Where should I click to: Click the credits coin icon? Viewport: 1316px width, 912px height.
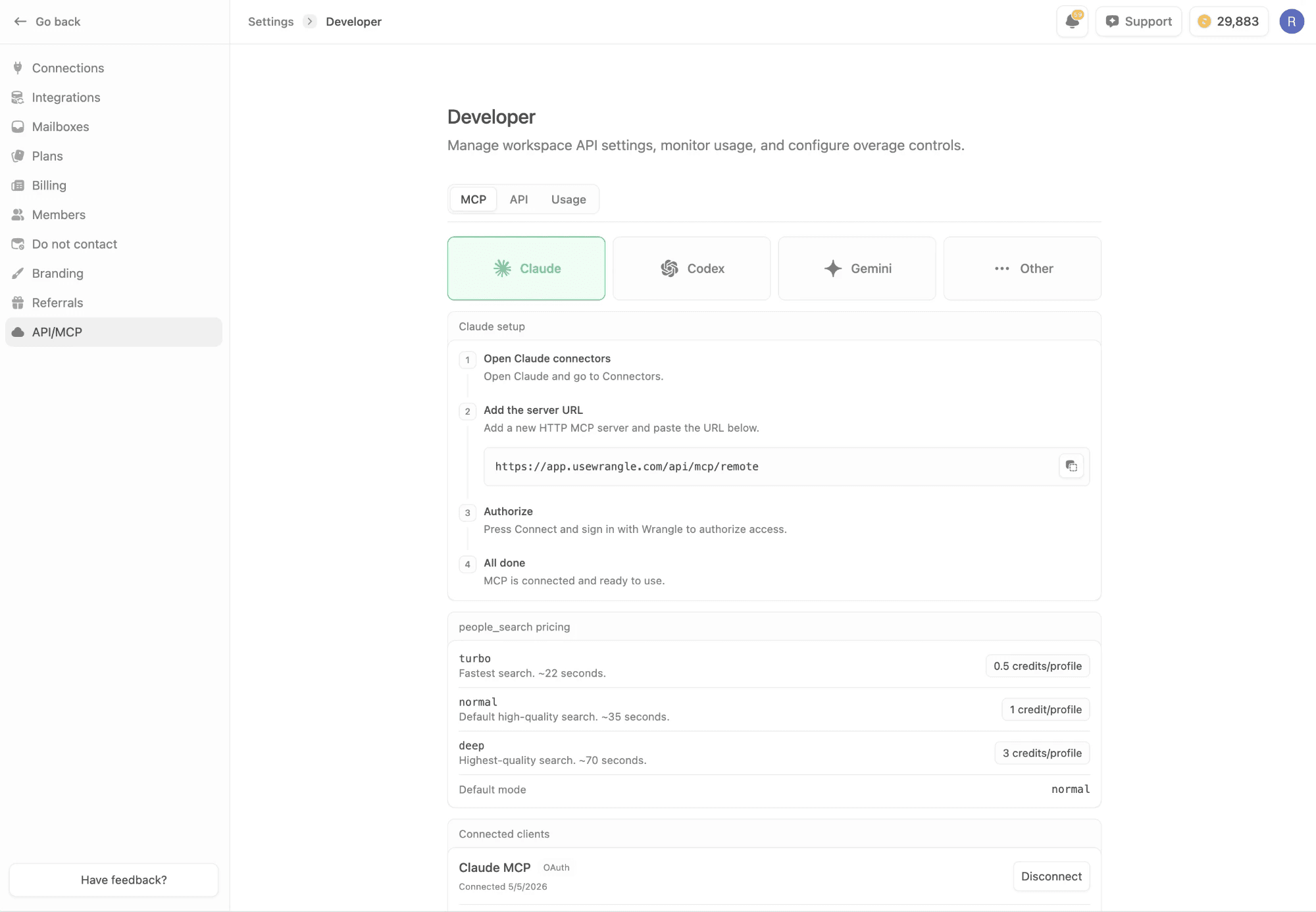point(1204,22)
